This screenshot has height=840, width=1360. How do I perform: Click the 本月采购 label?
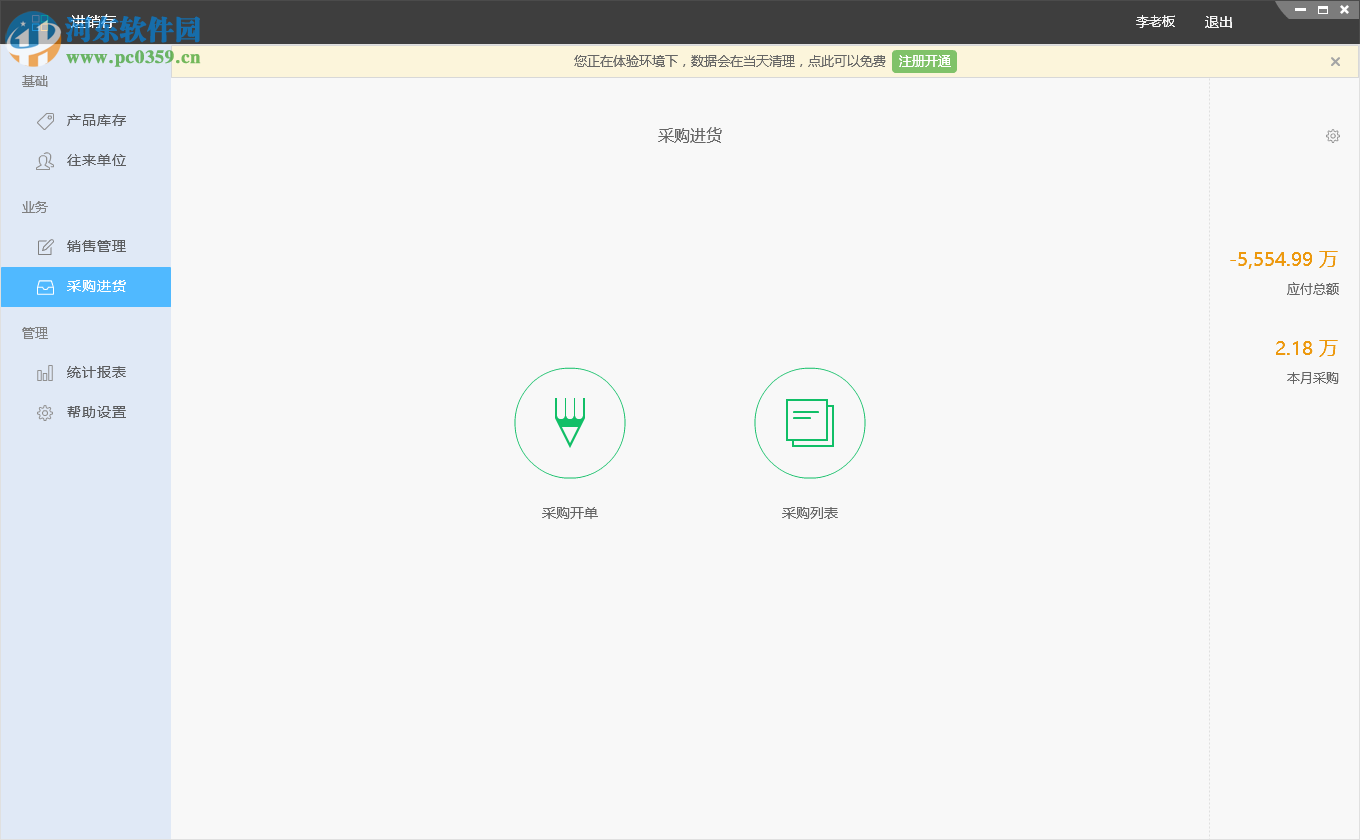tap(1313, 379)
